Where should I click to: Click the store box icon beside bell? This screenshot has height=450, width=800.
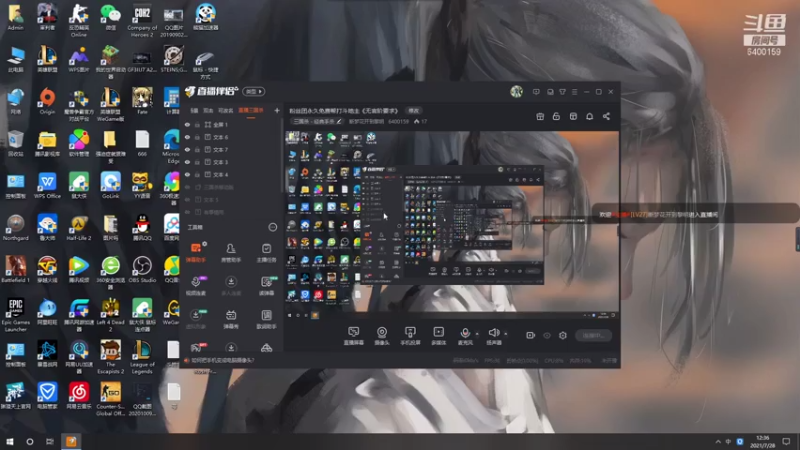pos(573,117)
